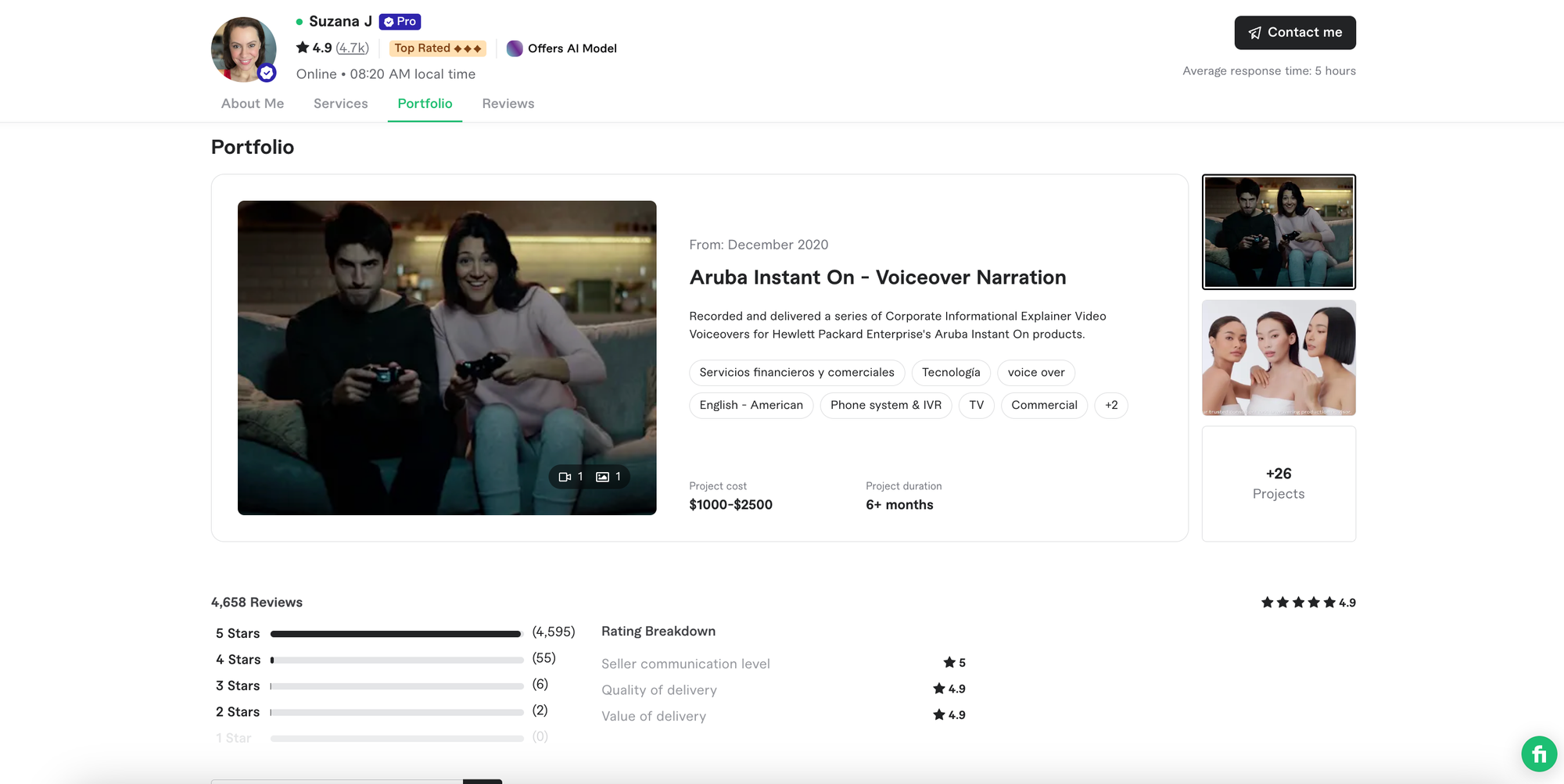Expand the +2 more tags chip
This screenshot has width=1564, height=784.
point(1111,406)
